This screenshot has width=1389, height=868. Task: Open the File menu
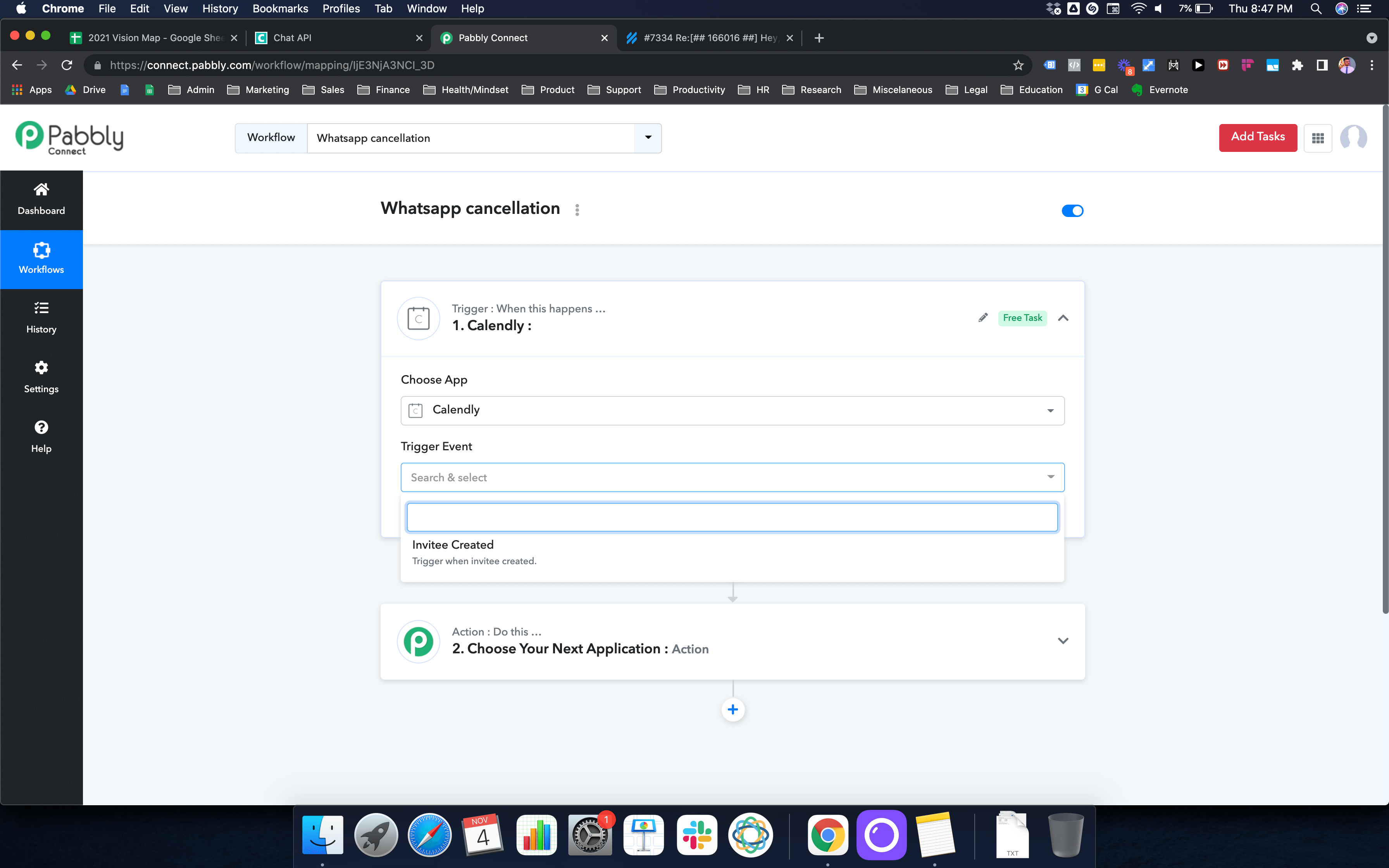click(x=107, y=9)
